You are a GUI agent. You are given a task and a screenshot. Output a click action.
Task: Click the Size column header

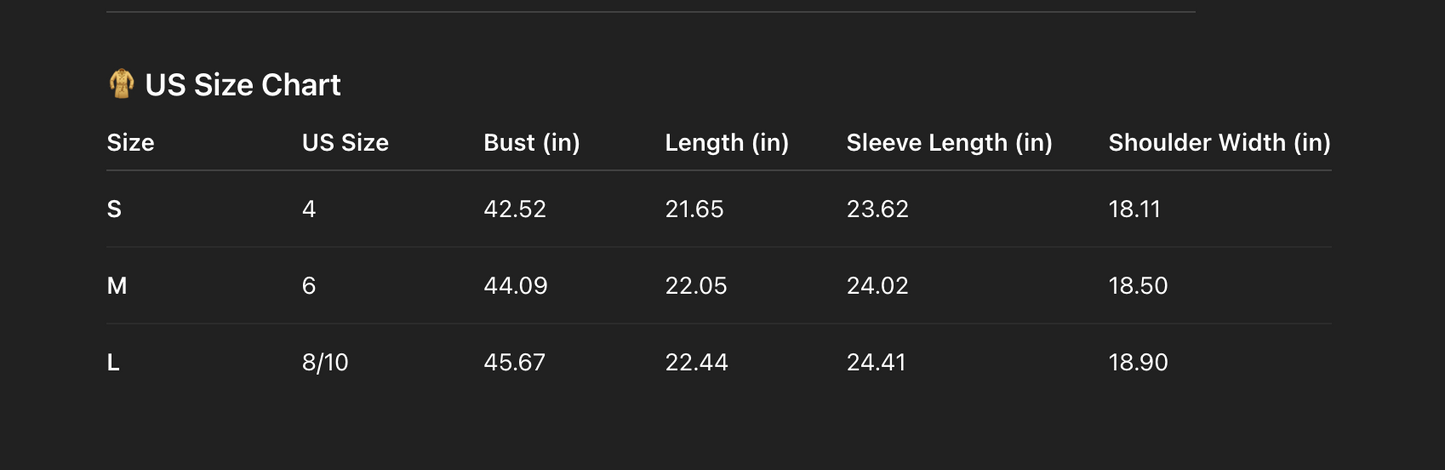131,143
